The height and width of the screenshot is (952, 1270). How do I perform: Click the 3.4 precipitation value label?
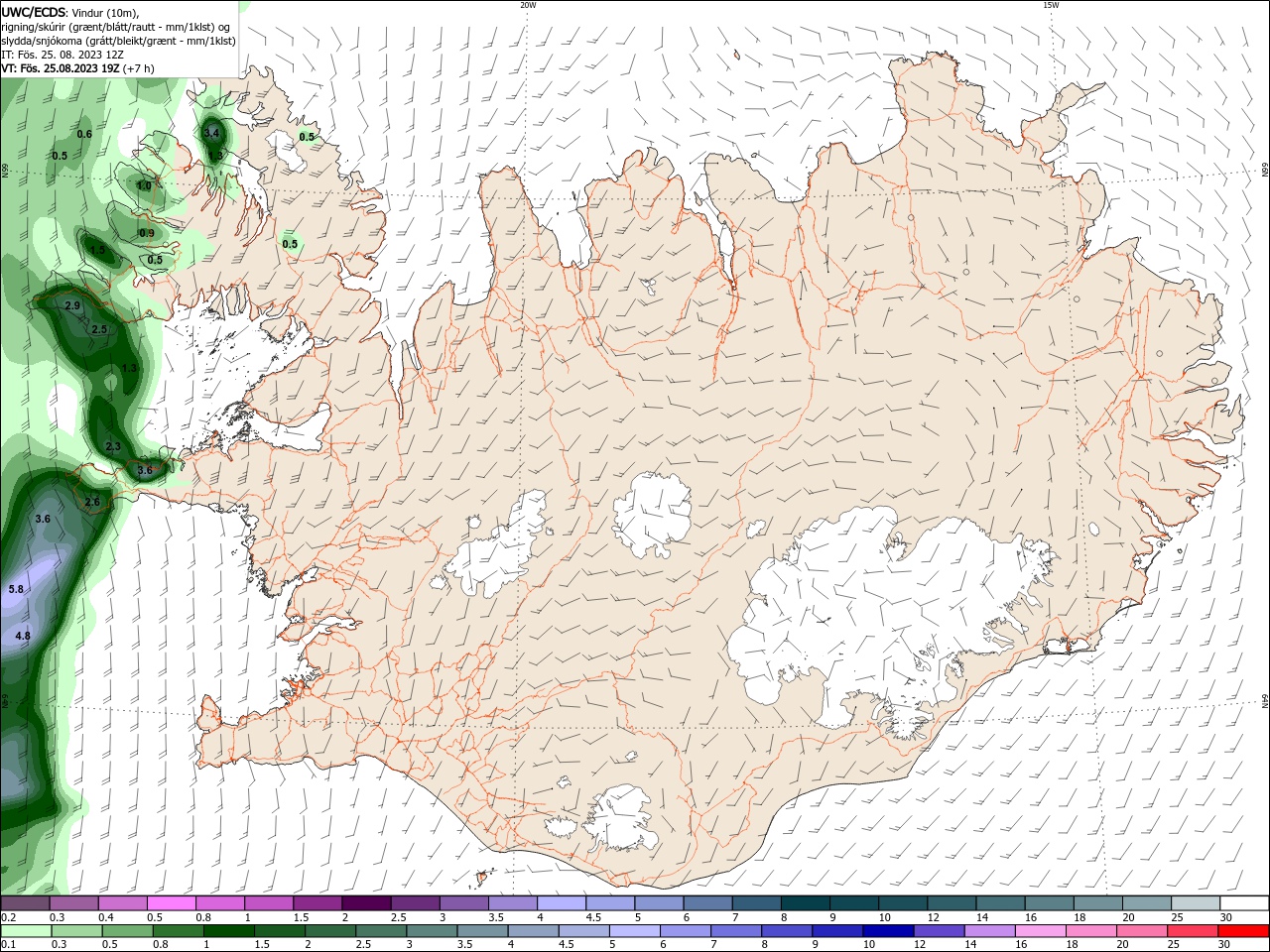point(211,133)
